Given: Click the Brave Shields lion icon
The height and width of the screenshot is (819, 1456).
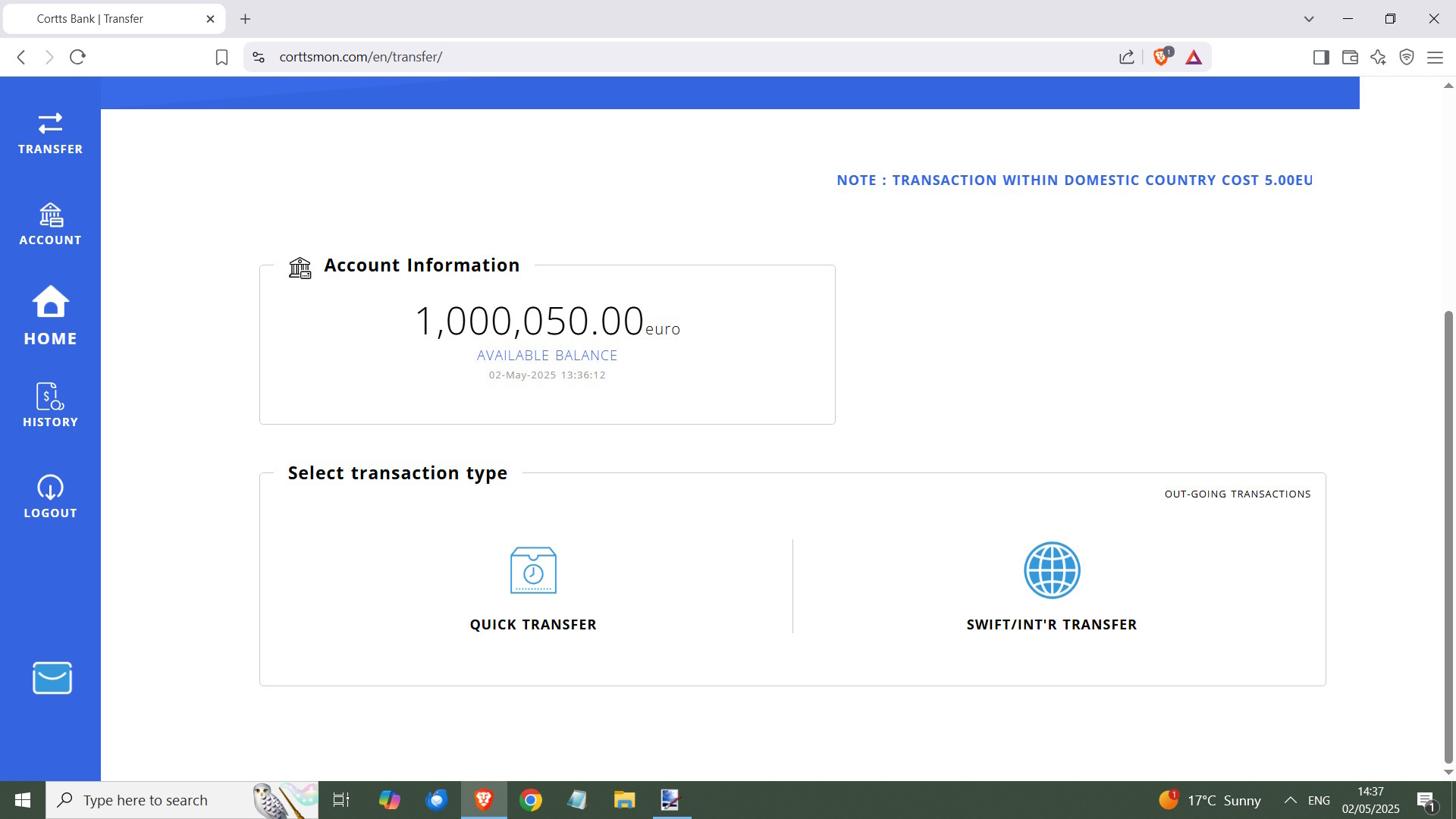Looking at the screenshot, I should coord(1160,57).
